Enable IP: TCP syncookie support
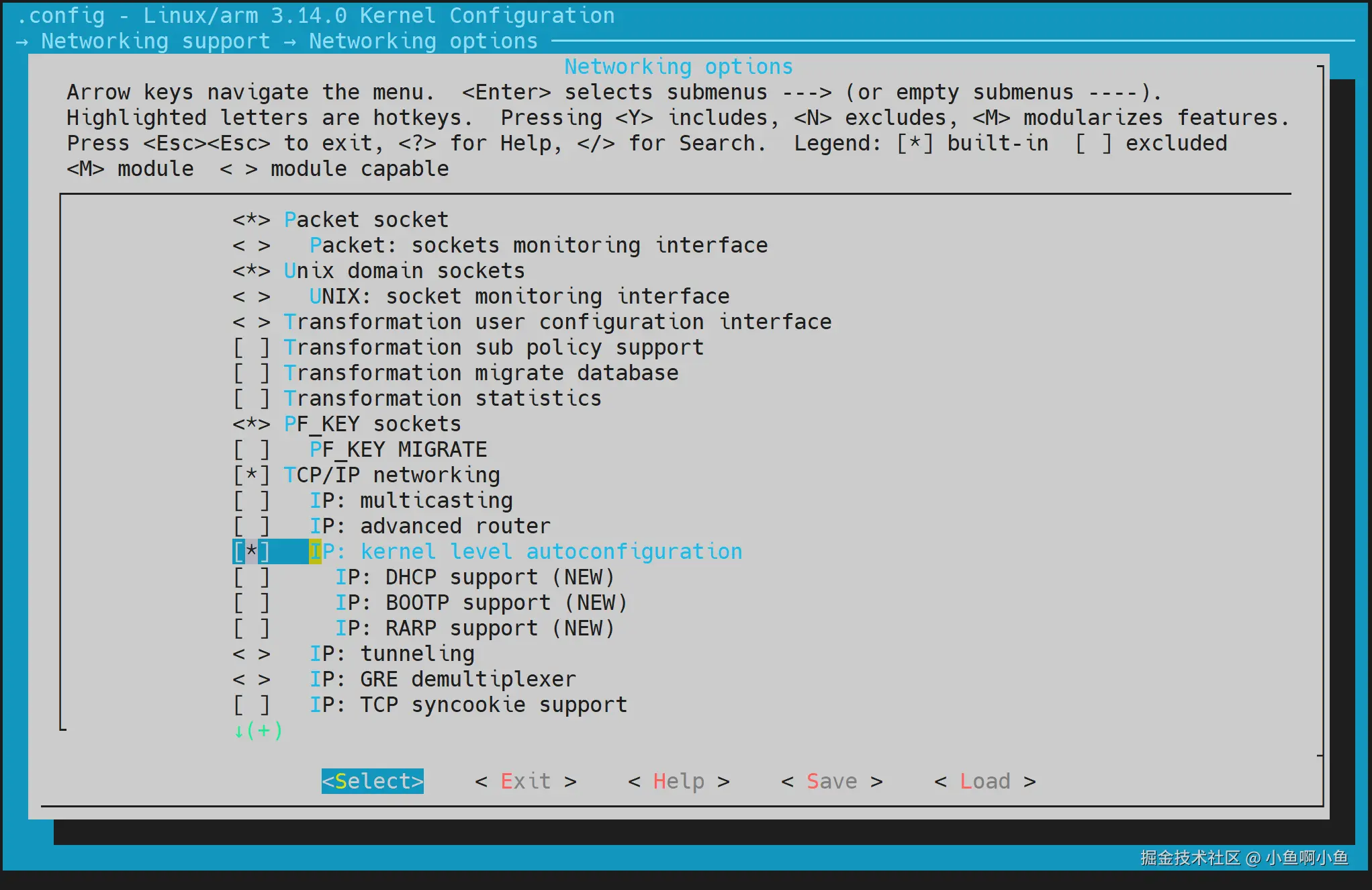 [251, 705]
